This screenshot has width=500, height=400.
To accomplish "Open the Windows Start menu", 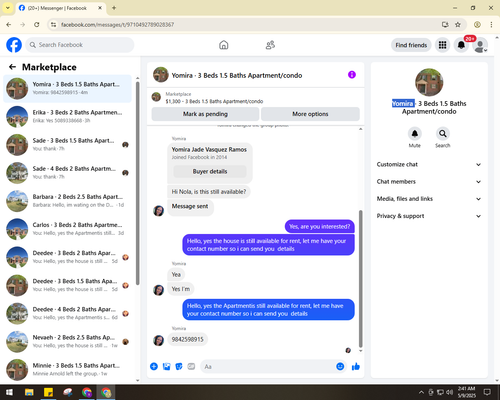I will 9,392.
